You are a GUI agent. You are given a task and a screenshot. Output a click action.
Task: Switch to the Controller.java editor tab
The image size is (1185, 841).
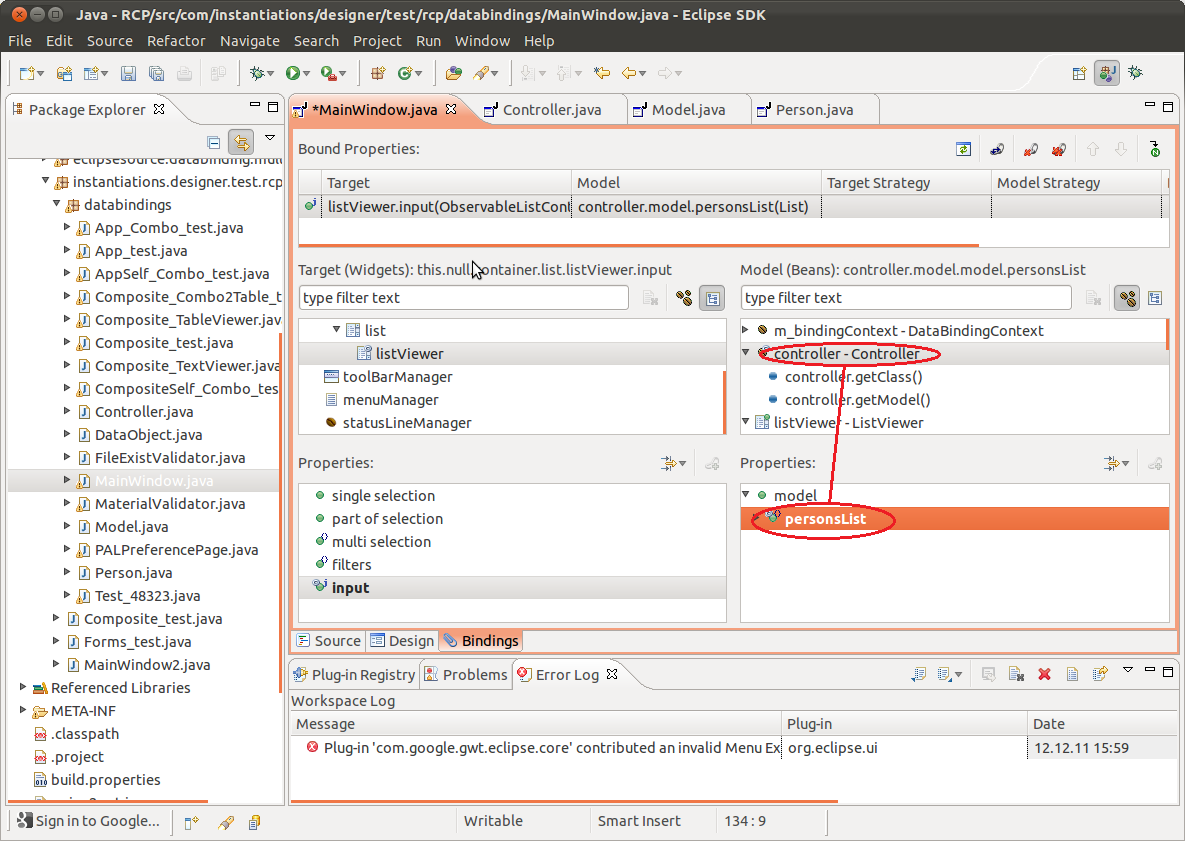(551, 110)
